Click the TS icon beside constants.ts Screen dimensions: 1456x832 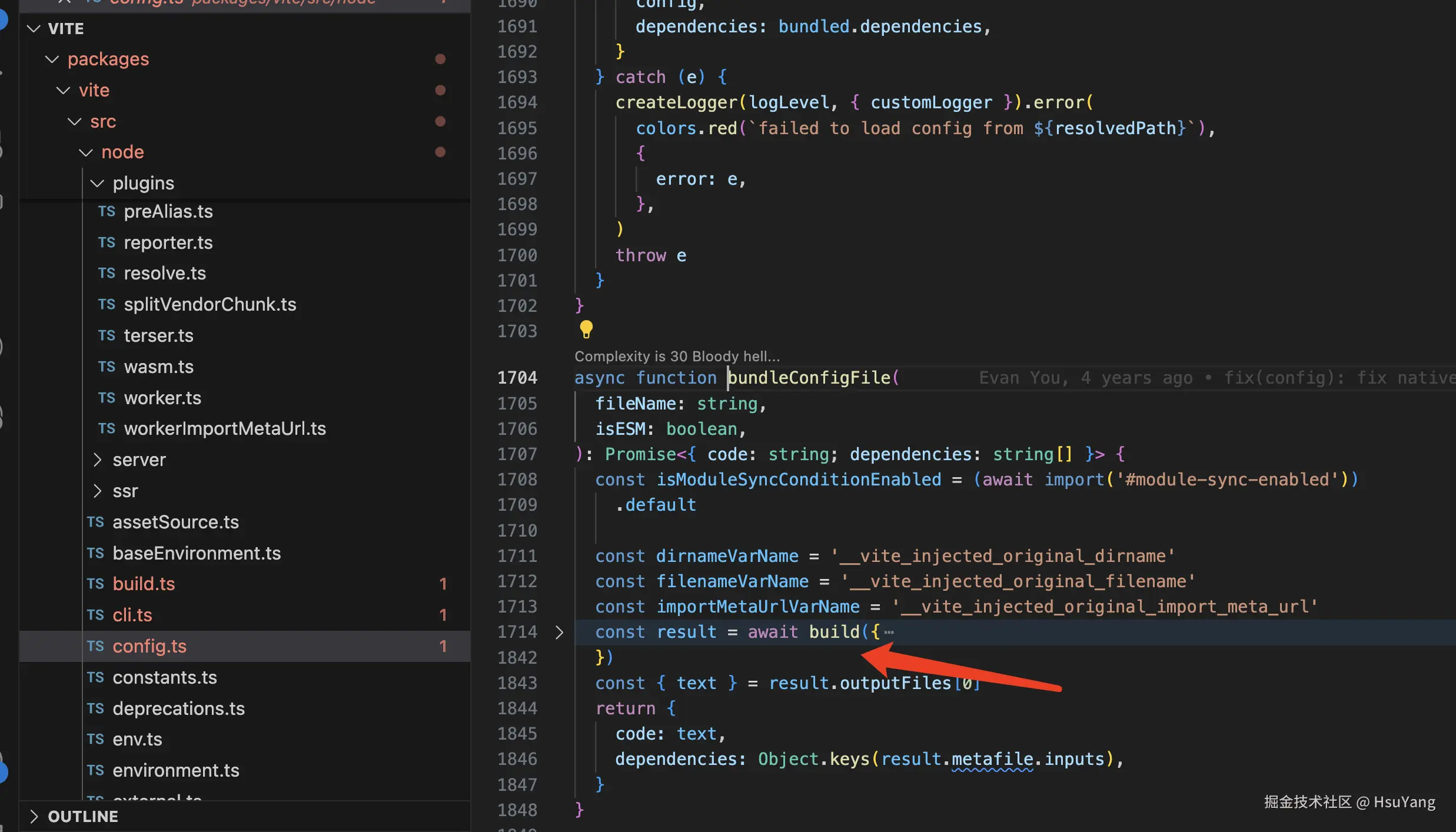coord(95,677)
